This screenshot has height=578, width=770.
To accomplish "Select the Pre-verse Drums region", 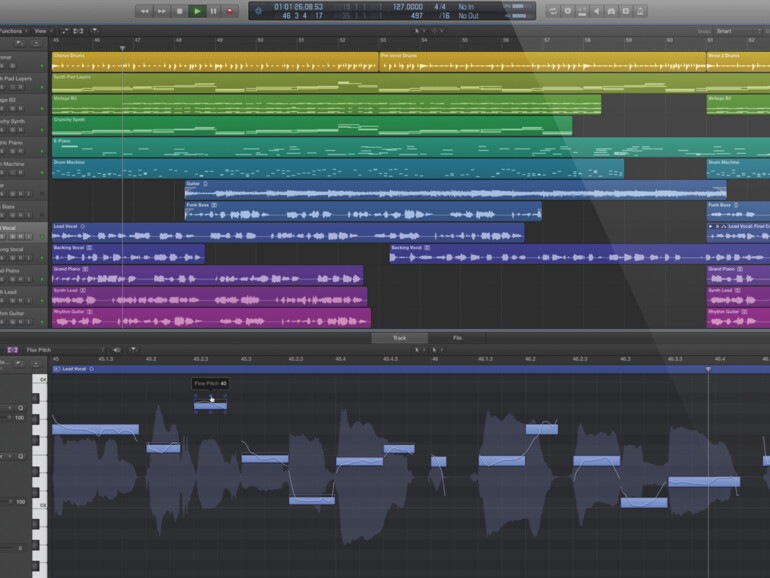I will [x=543, y=62].
